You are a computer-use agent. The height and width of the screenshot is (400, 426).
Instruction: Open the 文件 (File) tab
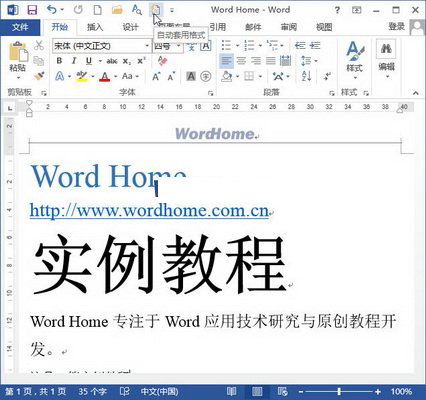20,27
